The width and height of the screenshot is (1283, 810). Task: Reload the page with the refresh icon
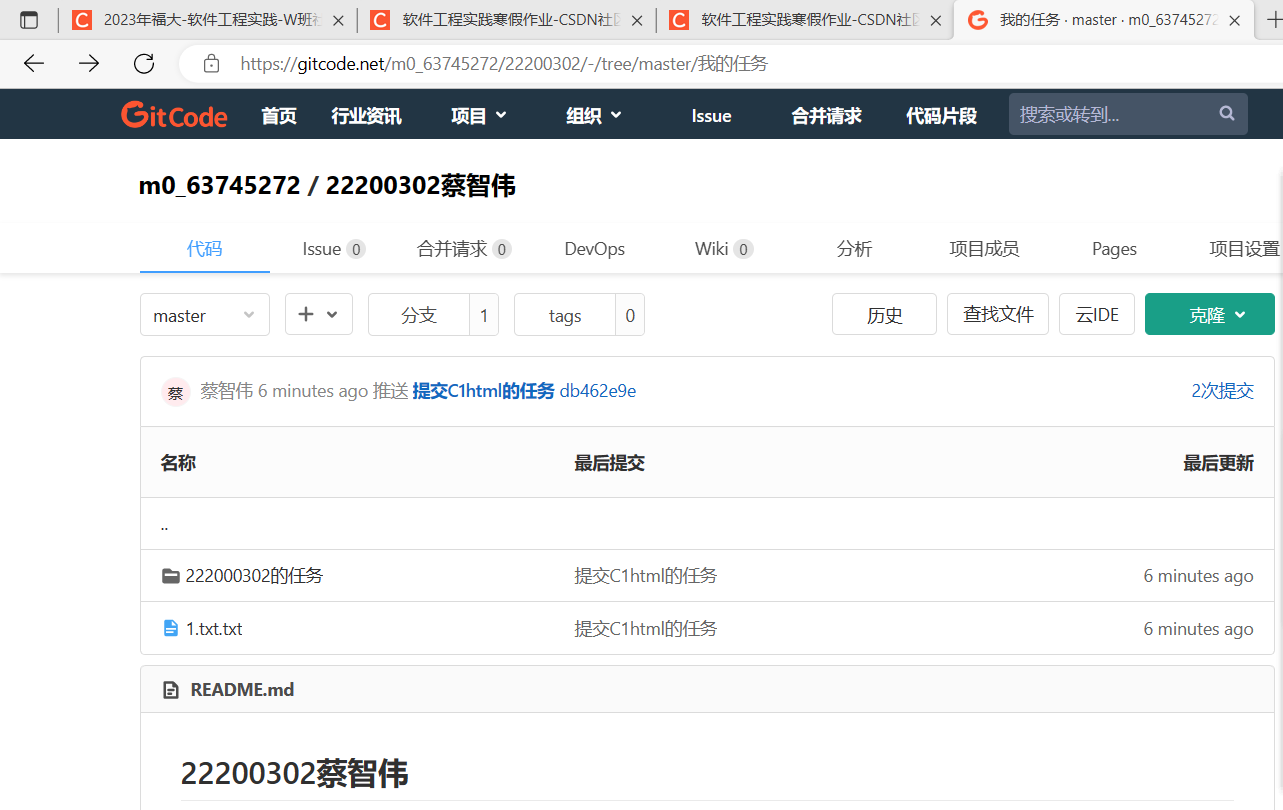(144, 64)
